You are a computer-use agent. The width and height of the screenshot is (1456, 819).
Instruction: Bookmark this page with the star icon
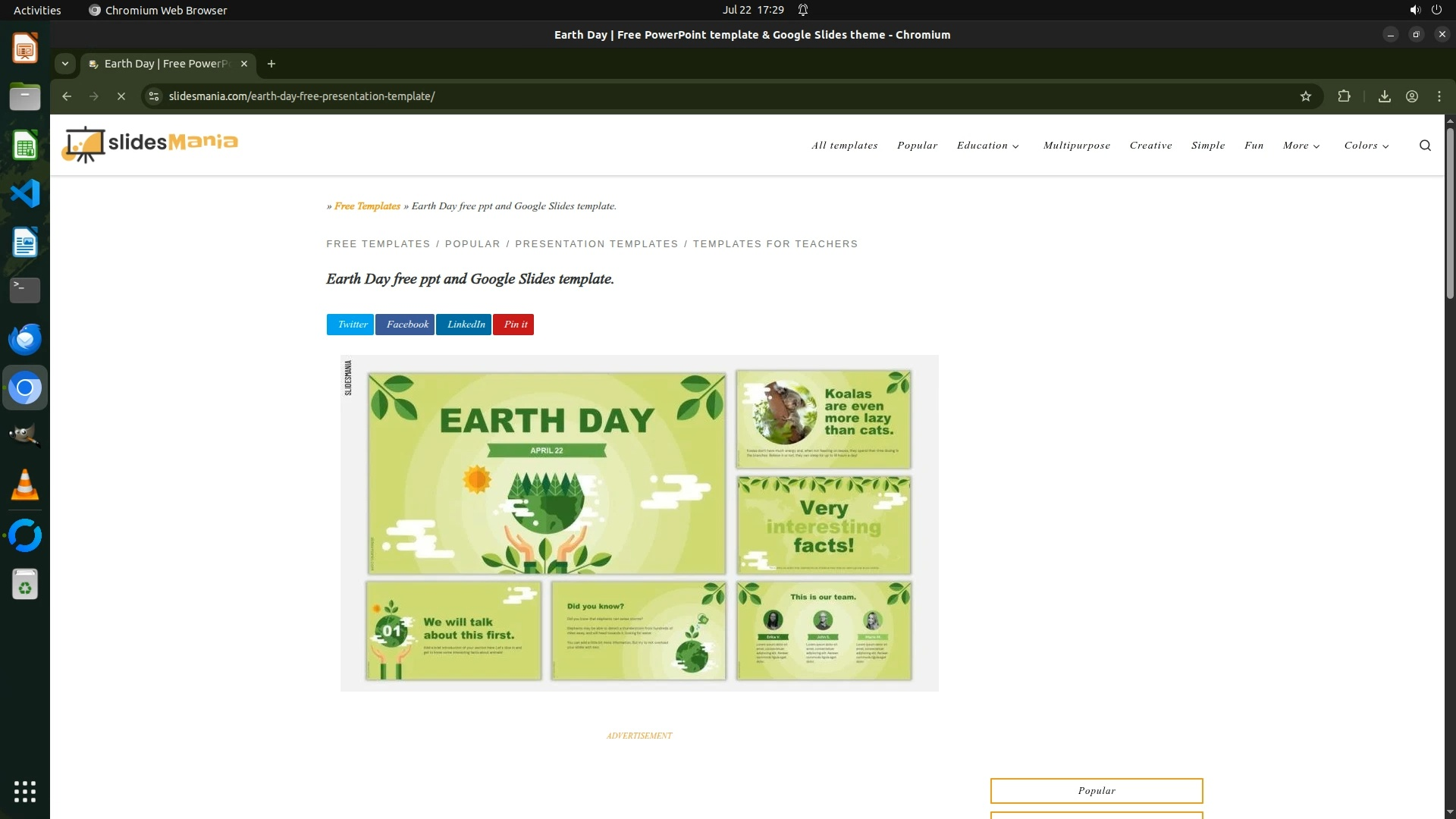pyautogui.click(x=1305, y=96)
